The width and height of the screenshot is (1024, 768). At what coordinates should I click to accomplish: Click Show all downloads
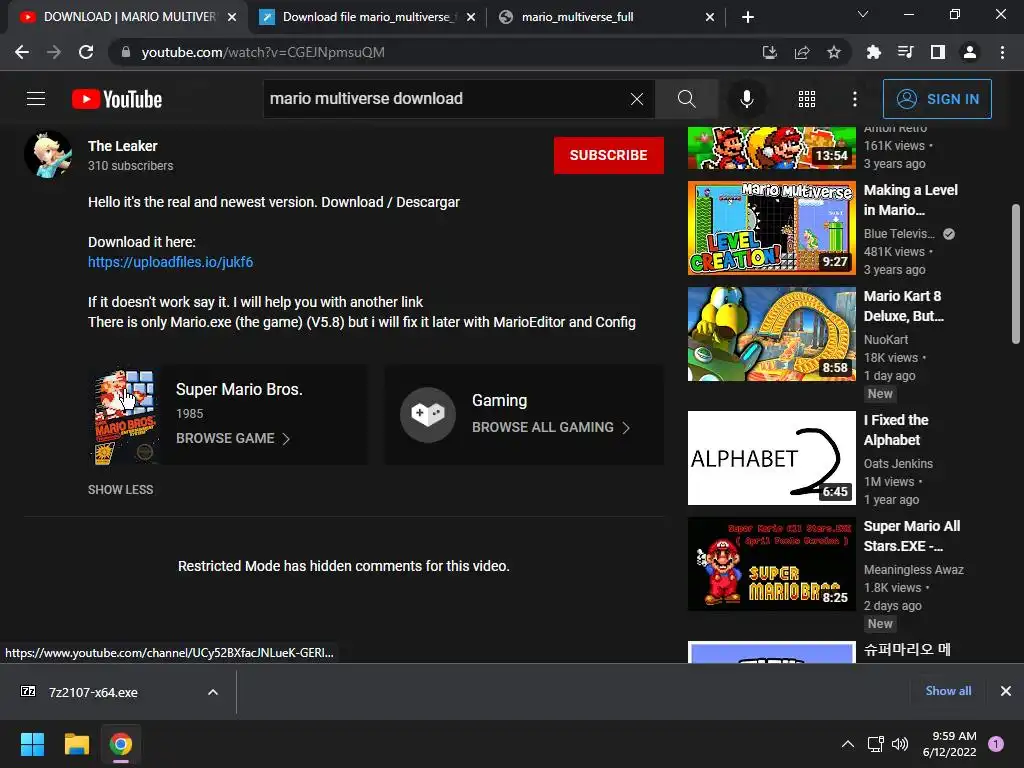click(x=948, y=691)
